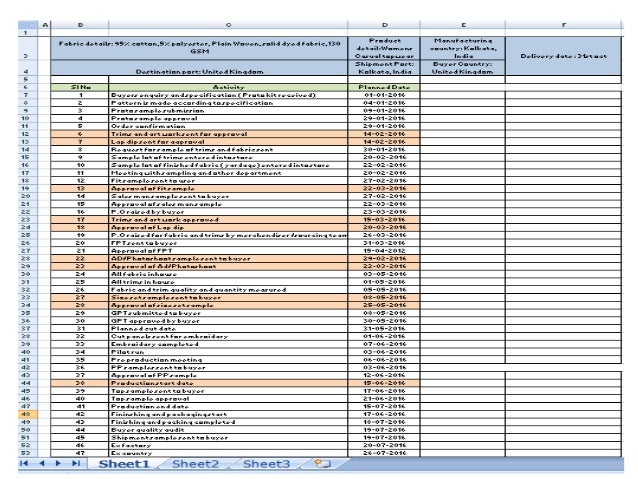Select the Destination port United Kingdom cell

pos(199,68)
